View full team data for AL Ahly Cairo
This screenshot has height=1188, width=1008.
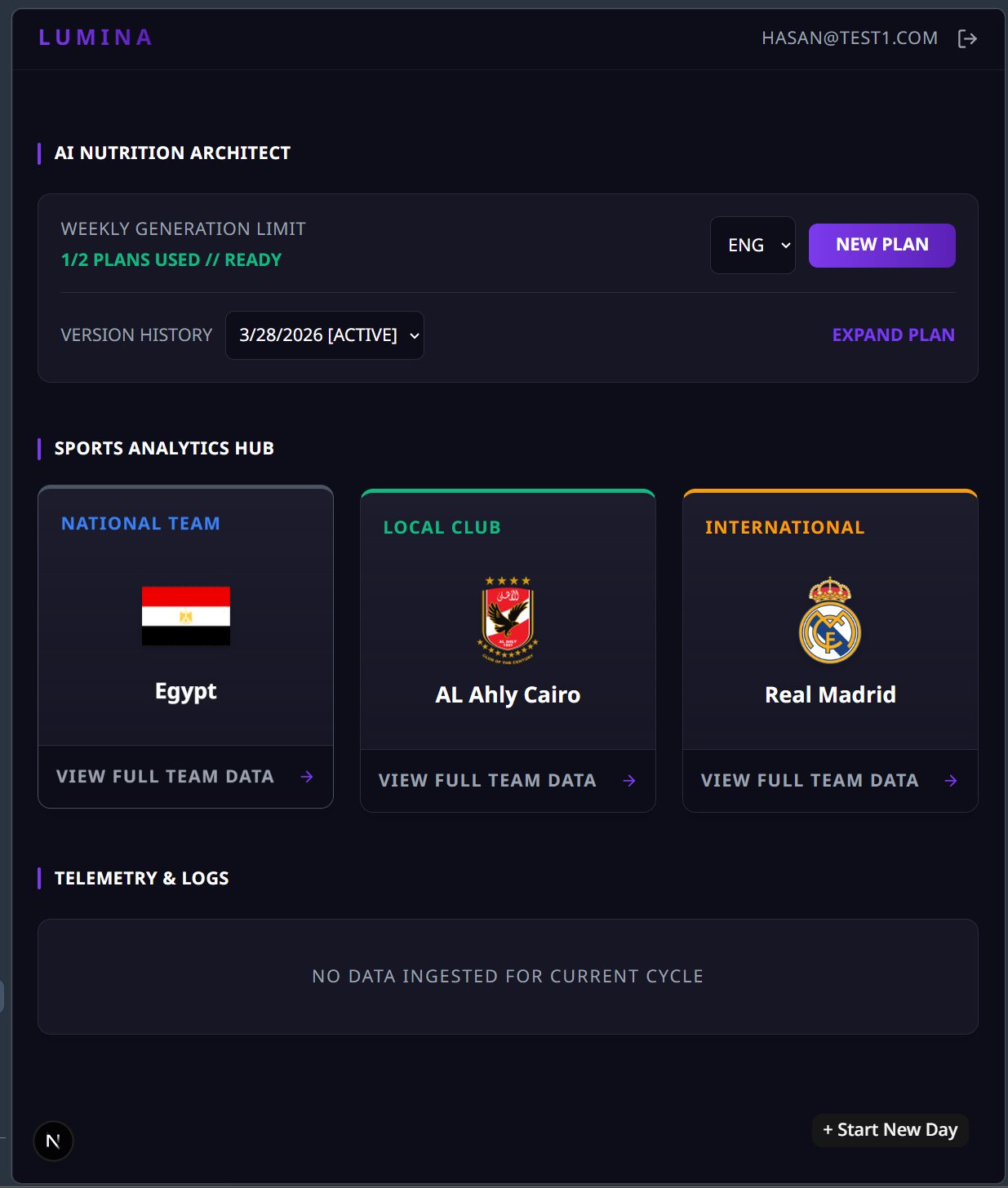pos(487,781)
